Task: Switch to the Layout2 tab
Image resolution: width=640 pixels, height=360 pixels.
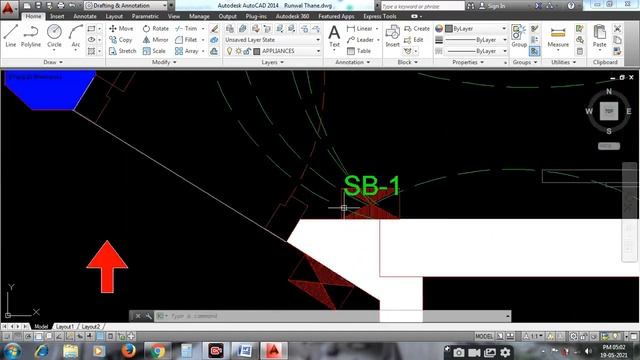Action: [x=91, y=327]
